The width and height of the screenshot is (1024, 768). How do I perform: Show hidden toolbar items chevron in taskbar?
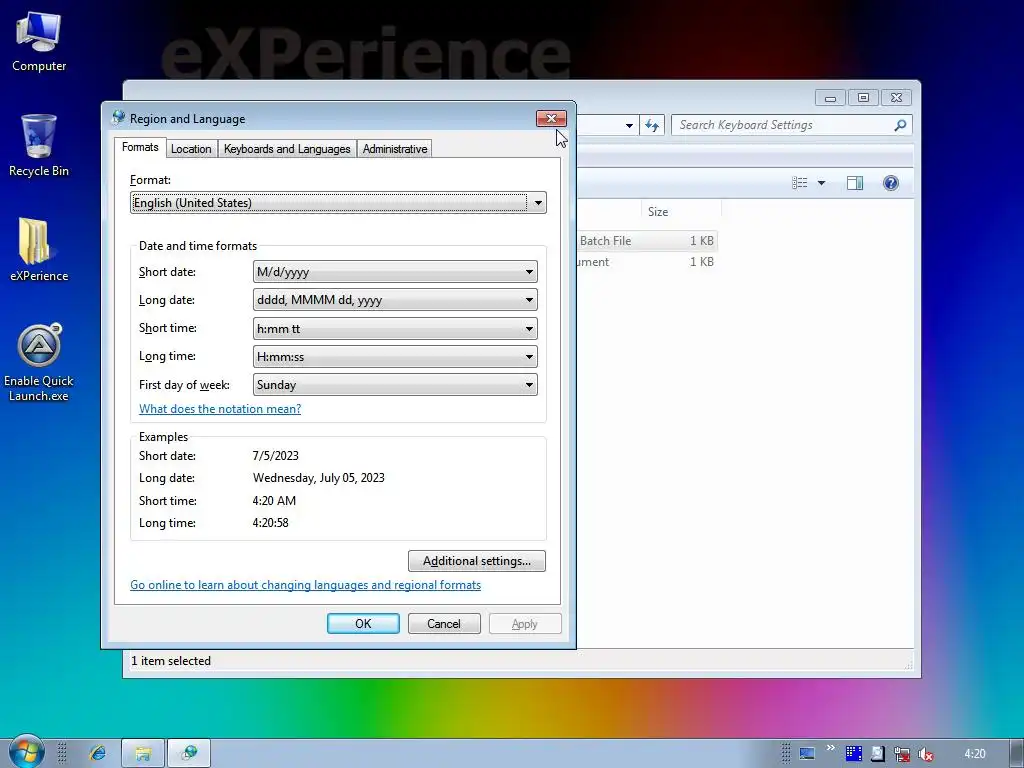[830, 748]
